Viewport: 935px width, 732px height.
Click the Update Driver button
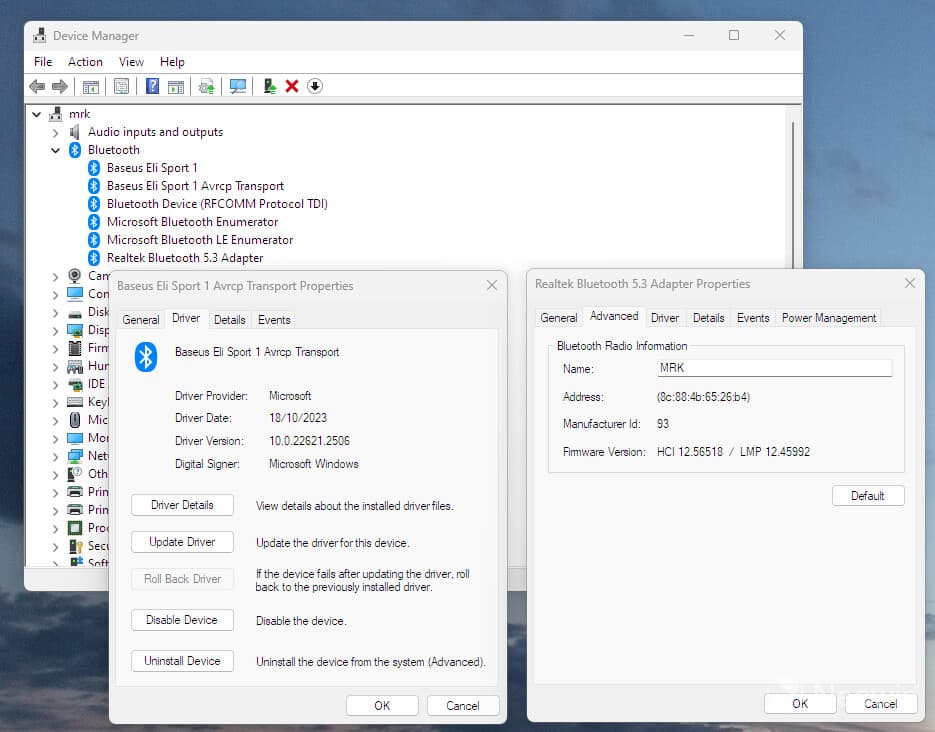pos(182,542)
